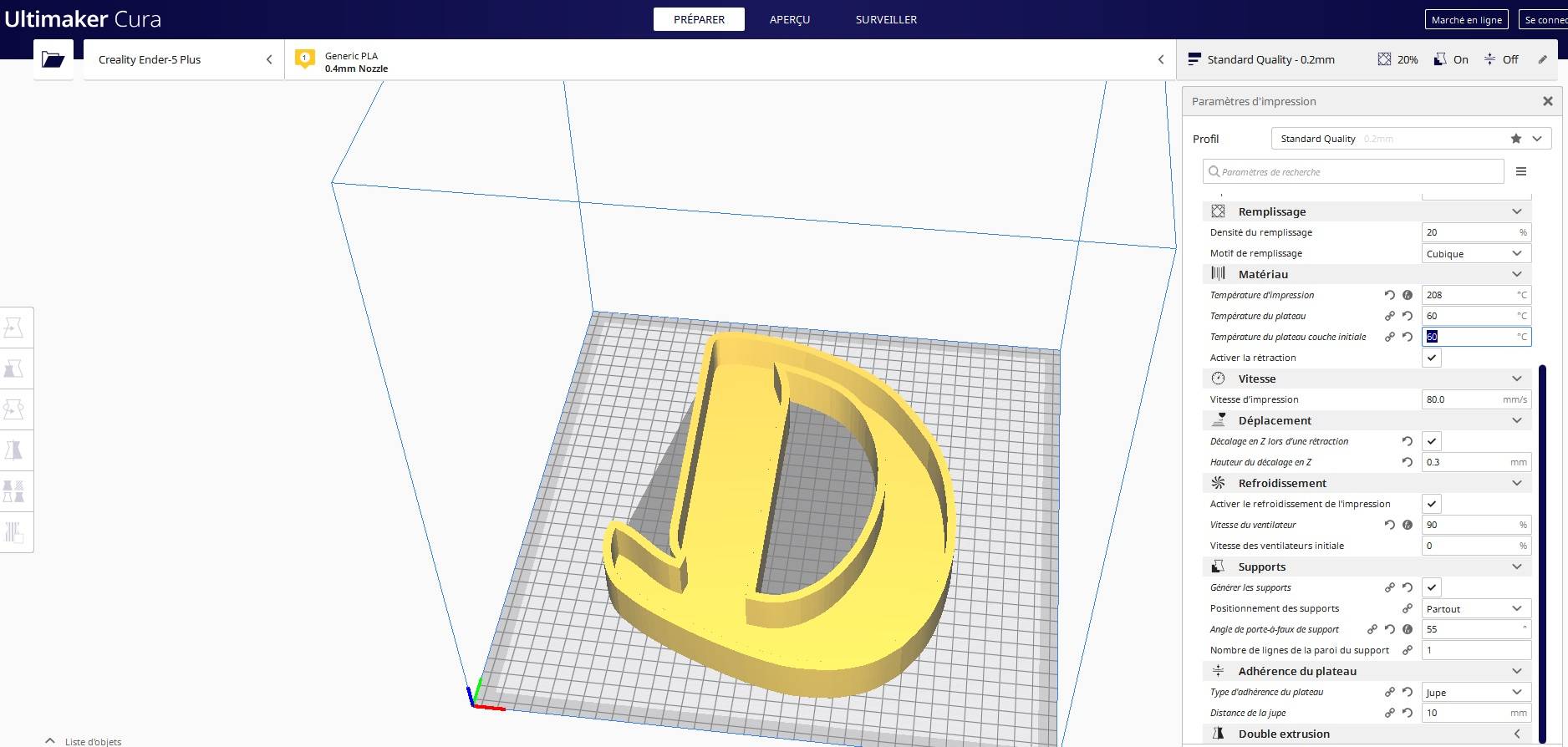
Task: Collapse the Vitesse section
Action: (1367, 379)
